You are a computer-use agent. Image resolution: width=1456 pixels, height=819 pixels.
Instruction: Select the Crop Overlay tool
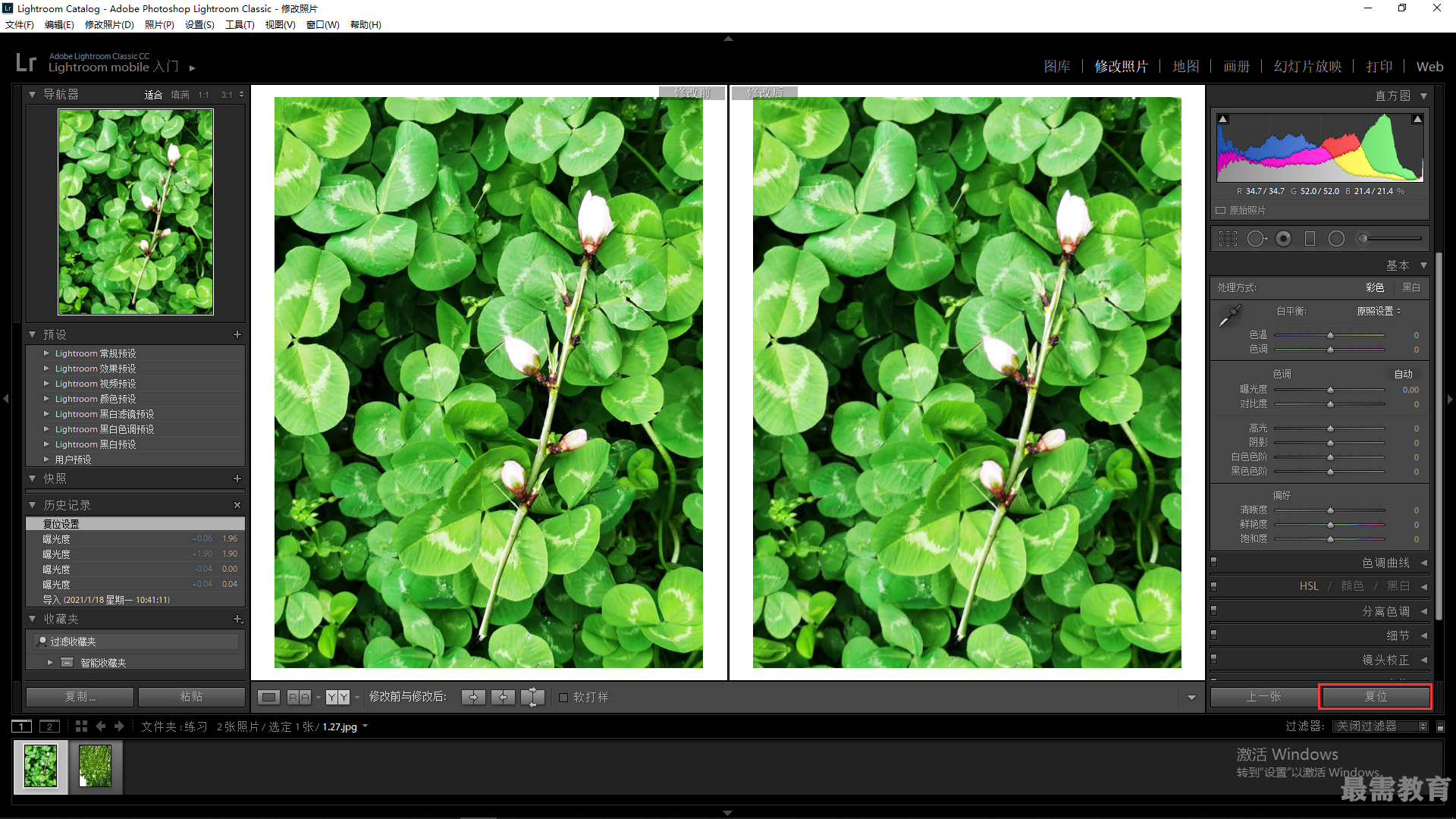[x=1227, y=239]
